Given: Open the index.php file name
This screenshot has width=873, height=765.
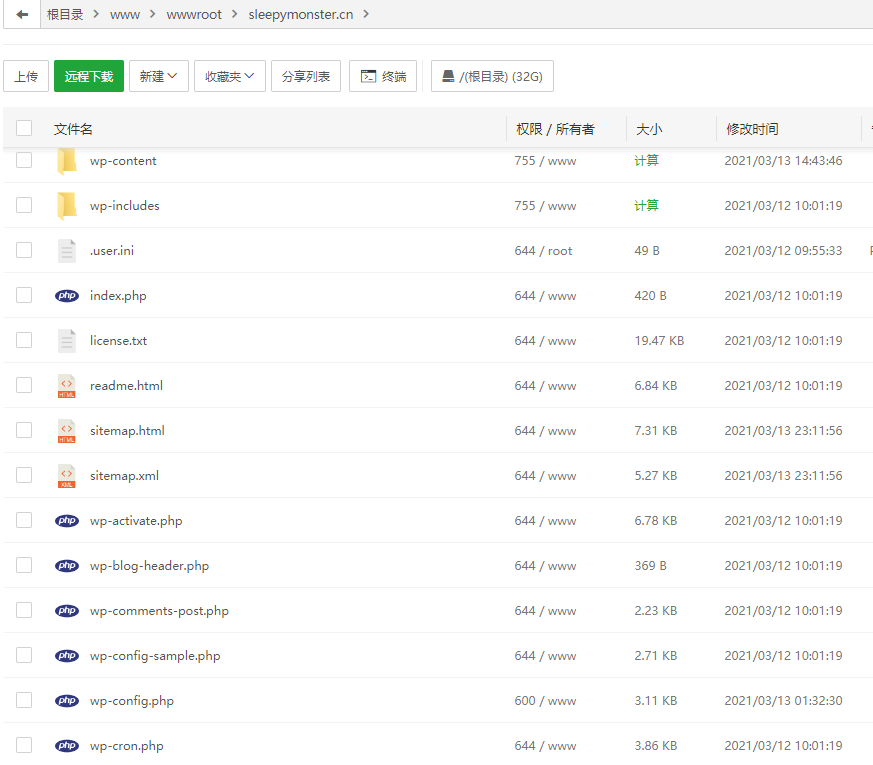Looking at the screenshot, I should click(118, 296).
